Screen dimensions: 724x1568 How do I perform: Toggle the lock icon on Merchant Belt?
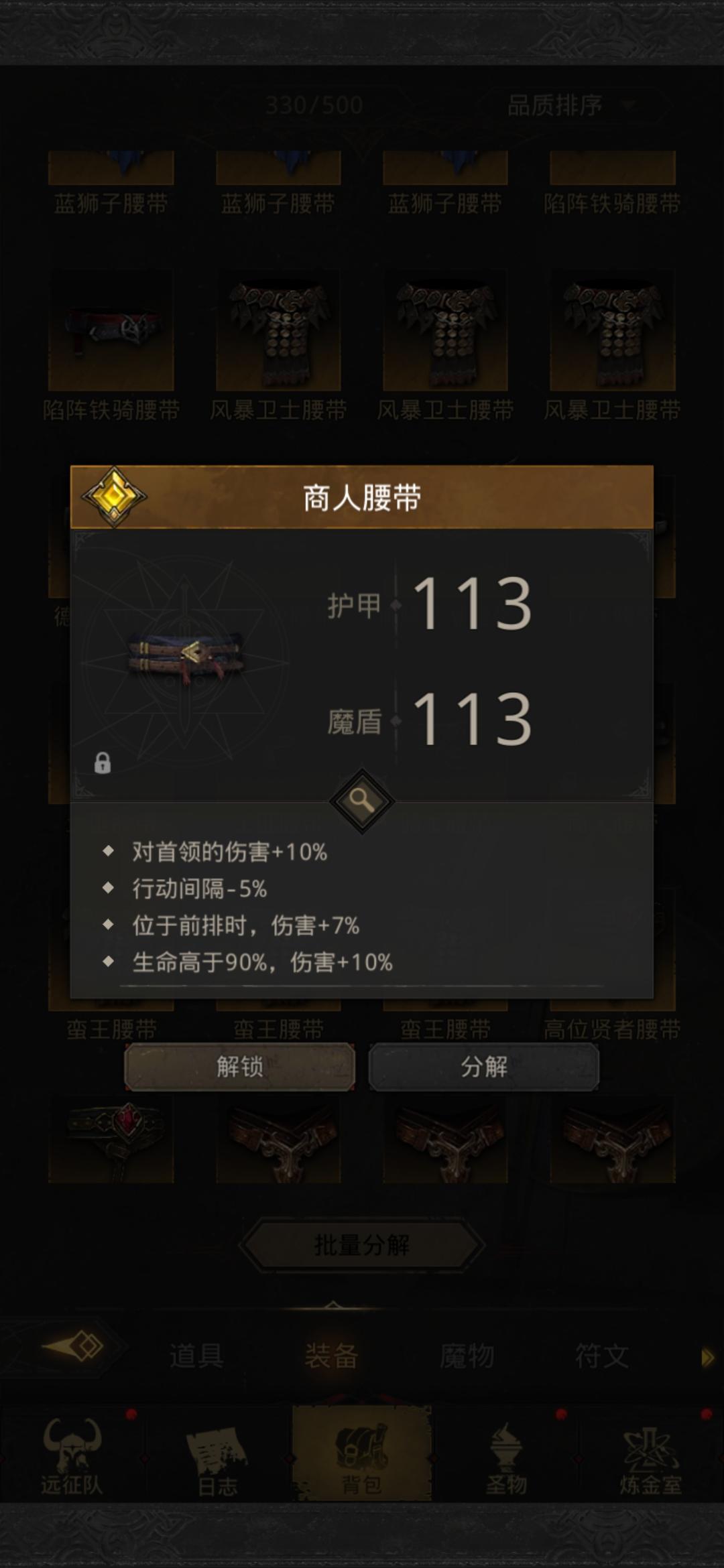103,763
